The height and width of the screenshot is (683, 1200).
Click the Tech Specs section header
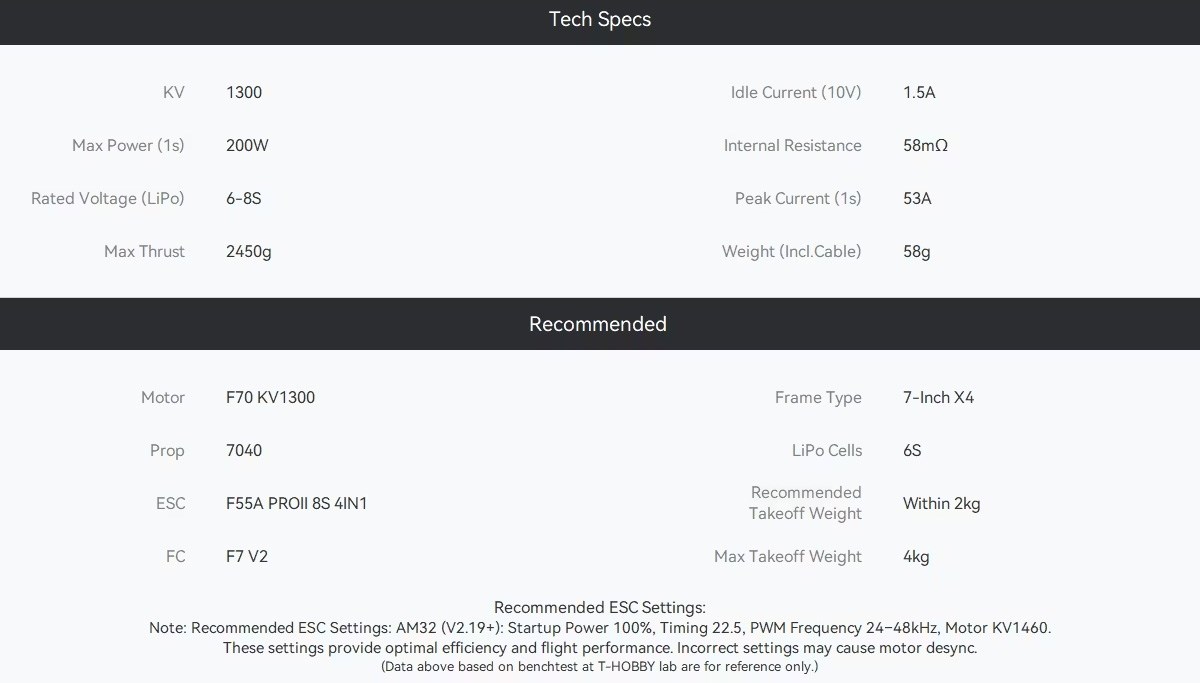tap(600, 19)
